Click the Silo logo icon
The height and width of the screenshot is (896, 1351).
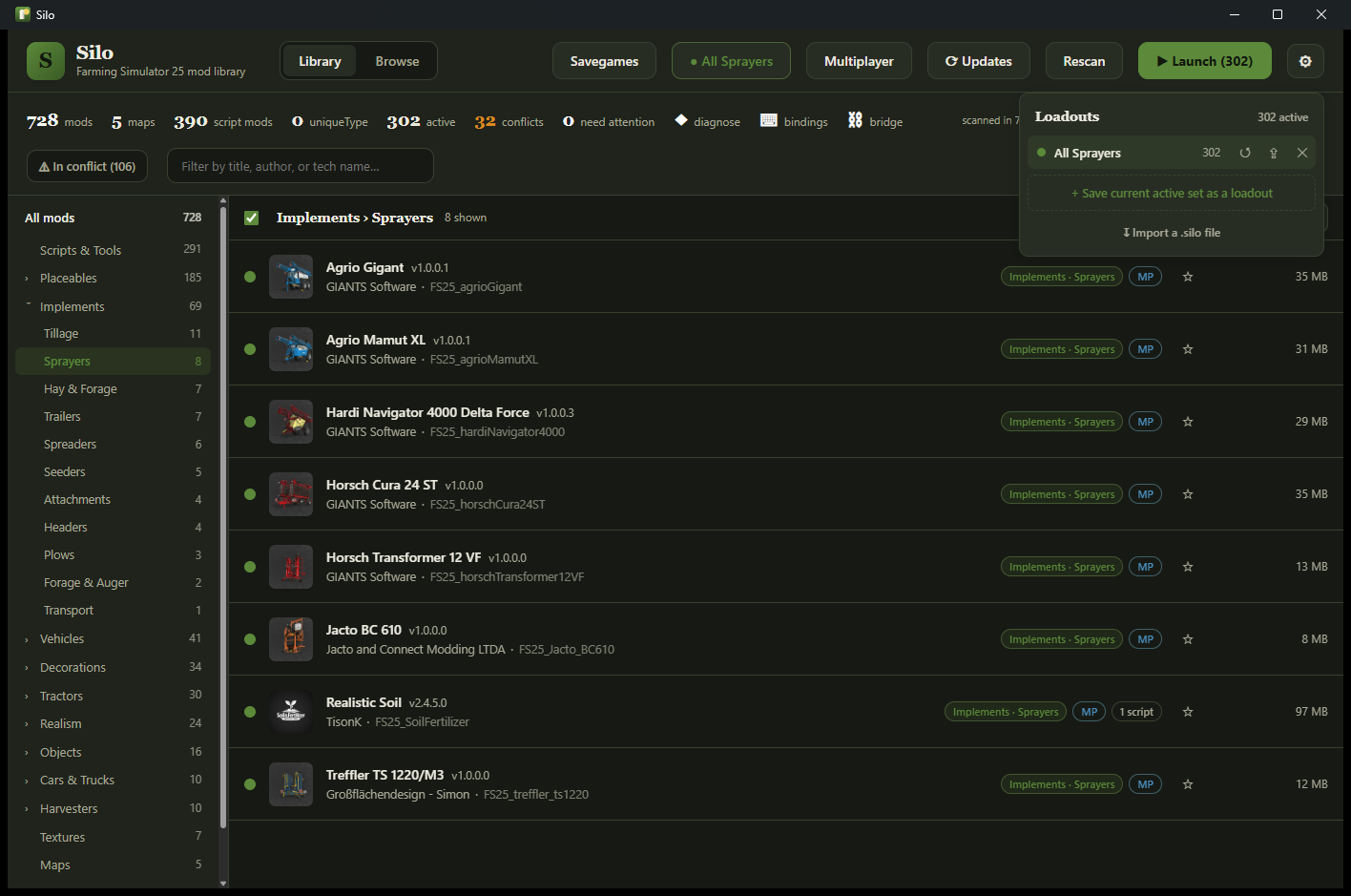(46, 61)
